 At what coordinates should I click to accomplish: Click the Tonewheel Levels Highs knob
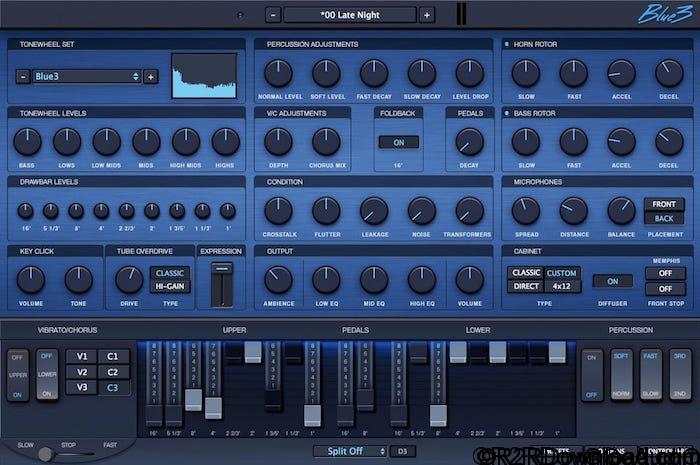point(225,142)
